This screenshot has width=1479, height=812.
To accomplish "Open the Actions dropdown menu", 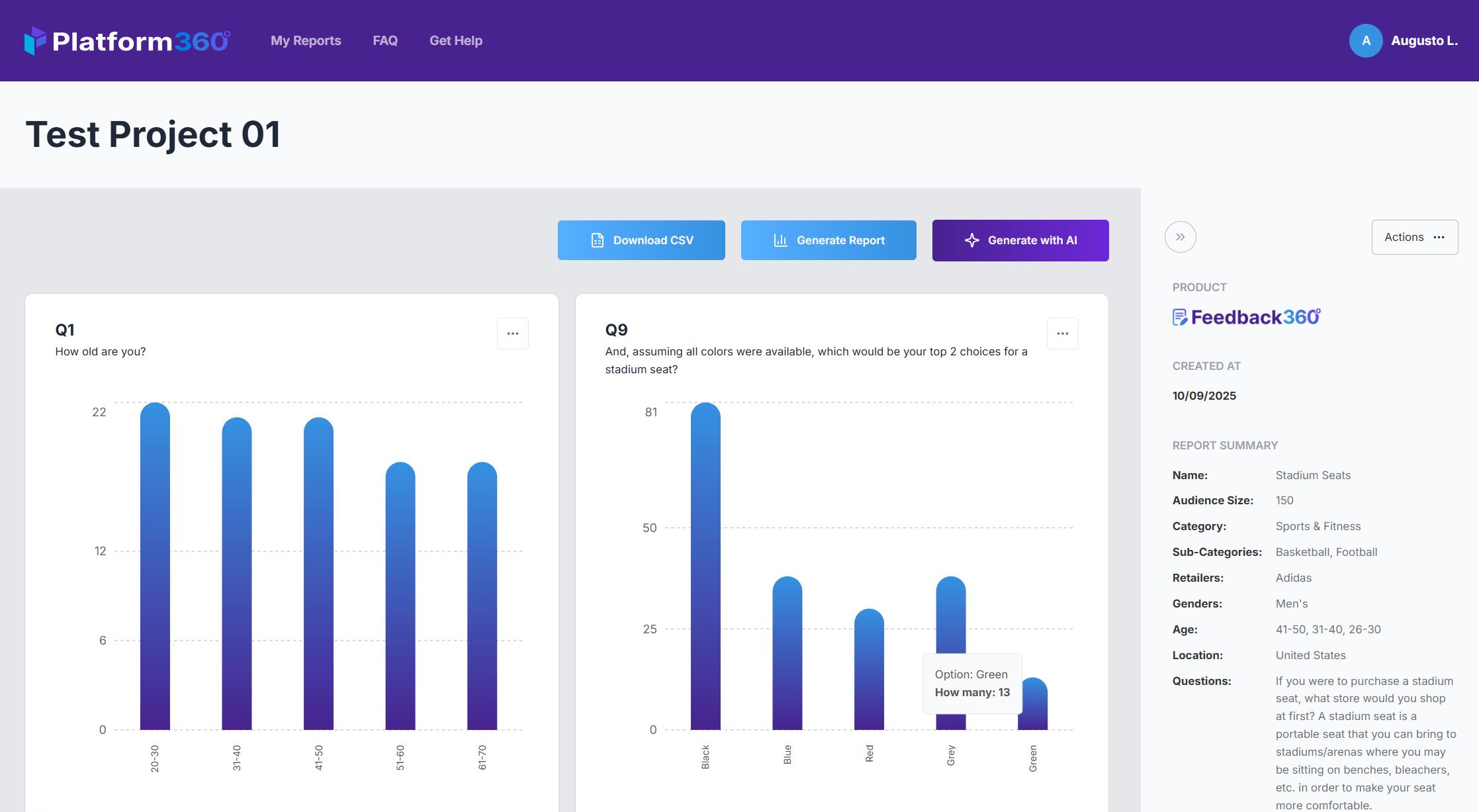I will tap(1414, 237).
